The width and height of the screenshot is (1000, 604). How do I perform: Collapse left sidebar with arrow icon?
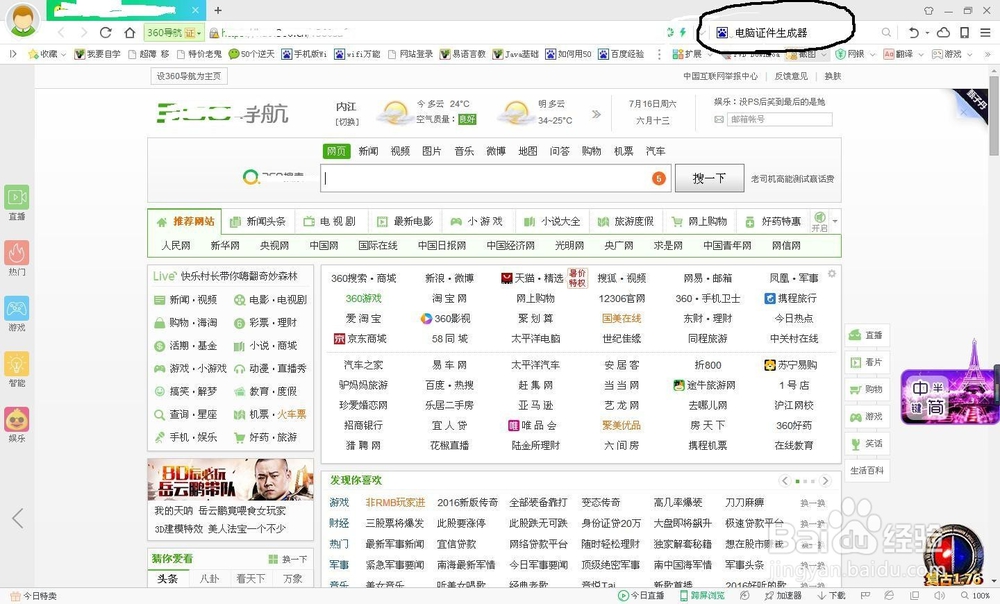17,518
